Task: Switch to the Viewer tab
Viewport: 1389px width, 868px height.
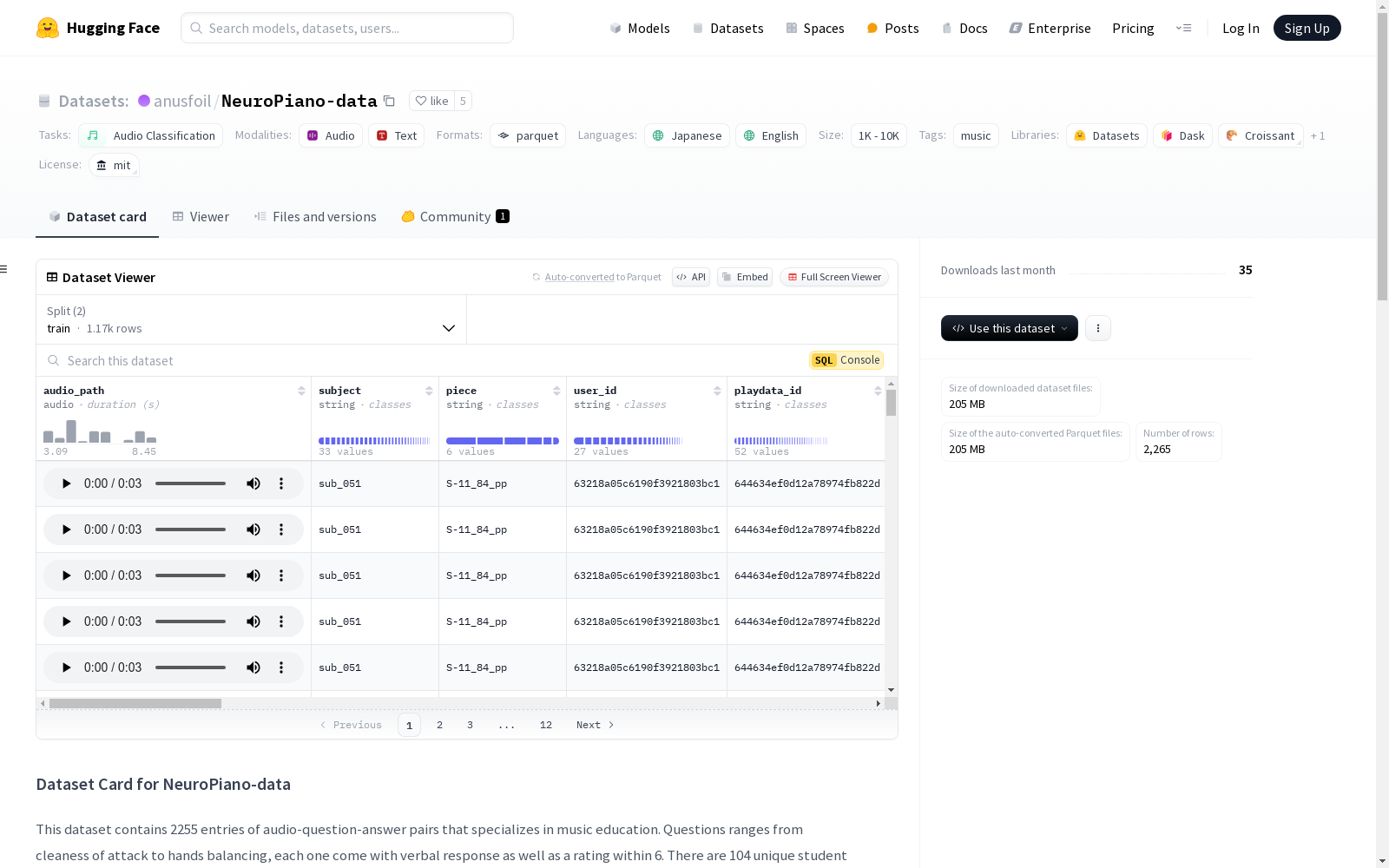Action: click(201, 217)
